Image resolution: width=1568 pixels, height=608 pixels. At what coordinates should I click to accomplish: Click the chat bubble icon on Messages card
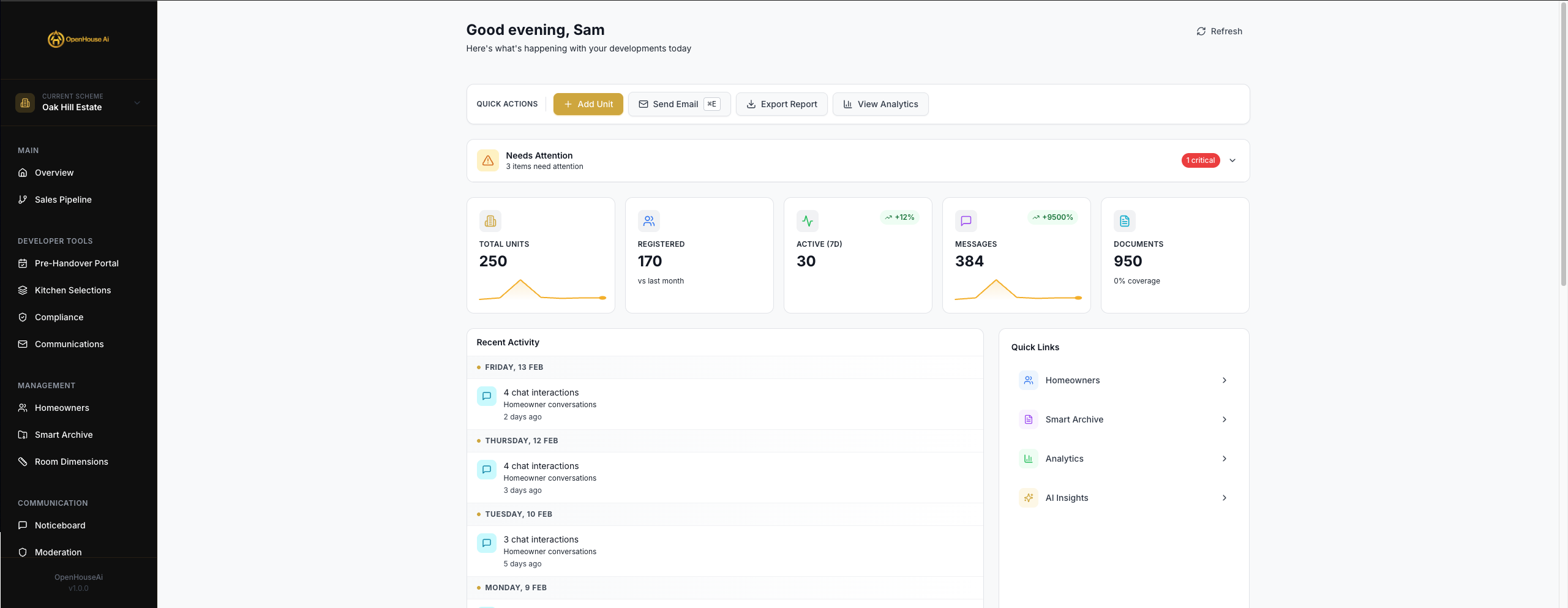pos(966,221)
